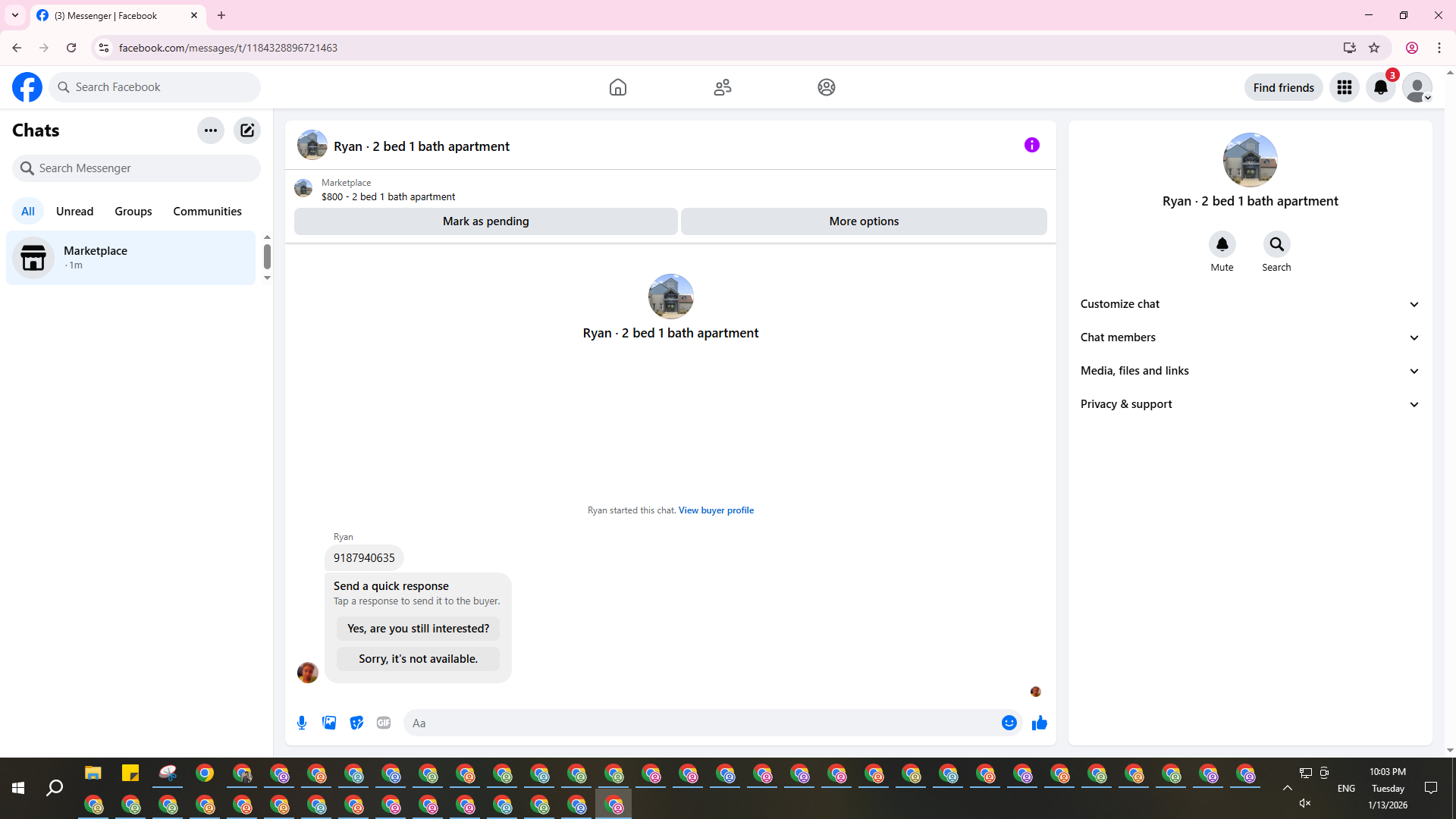The height and width of the screenshot is (819, 1456).
Task: Open notifications bell with 3 alerts
Action: [1381, 87]
